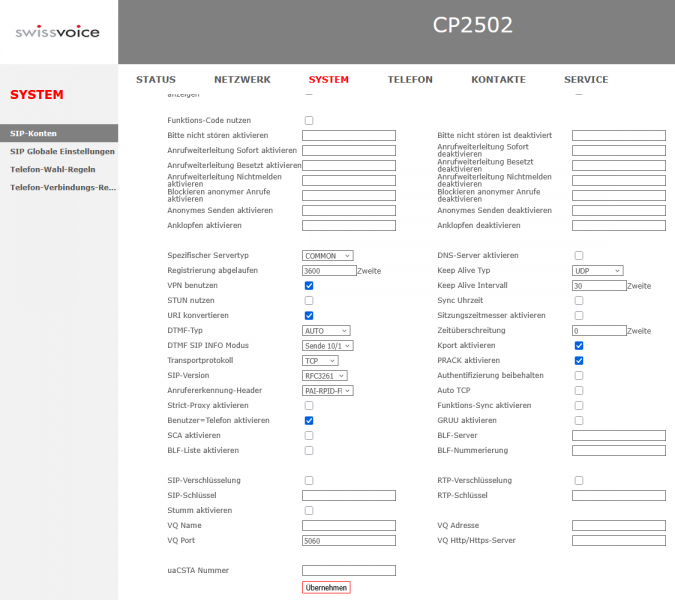Enable DNS-Server aktivieren checkbox
The height and width of the screenshot is (600, 675).
[x=579, y=256]
